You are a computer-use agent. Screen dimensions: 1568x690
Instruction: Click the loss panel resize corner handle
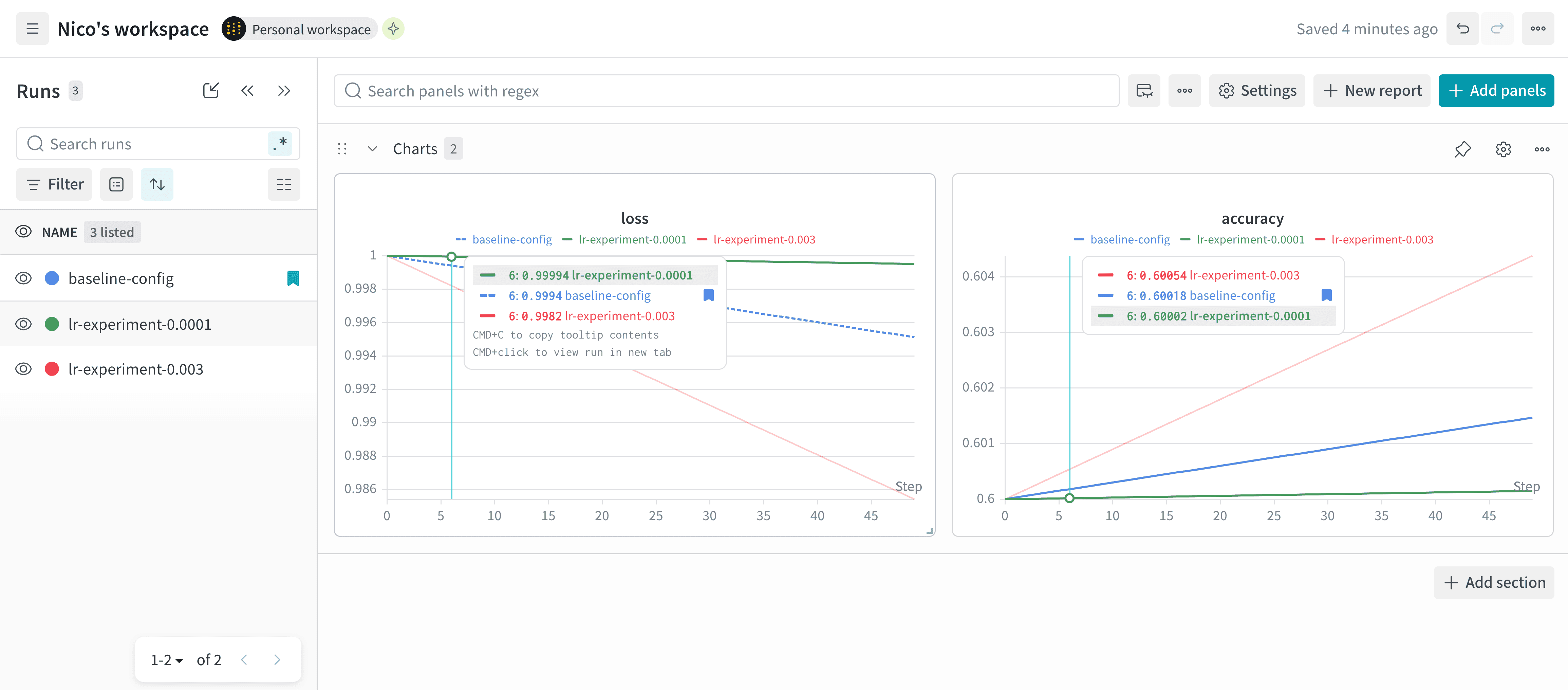[930, 531]
